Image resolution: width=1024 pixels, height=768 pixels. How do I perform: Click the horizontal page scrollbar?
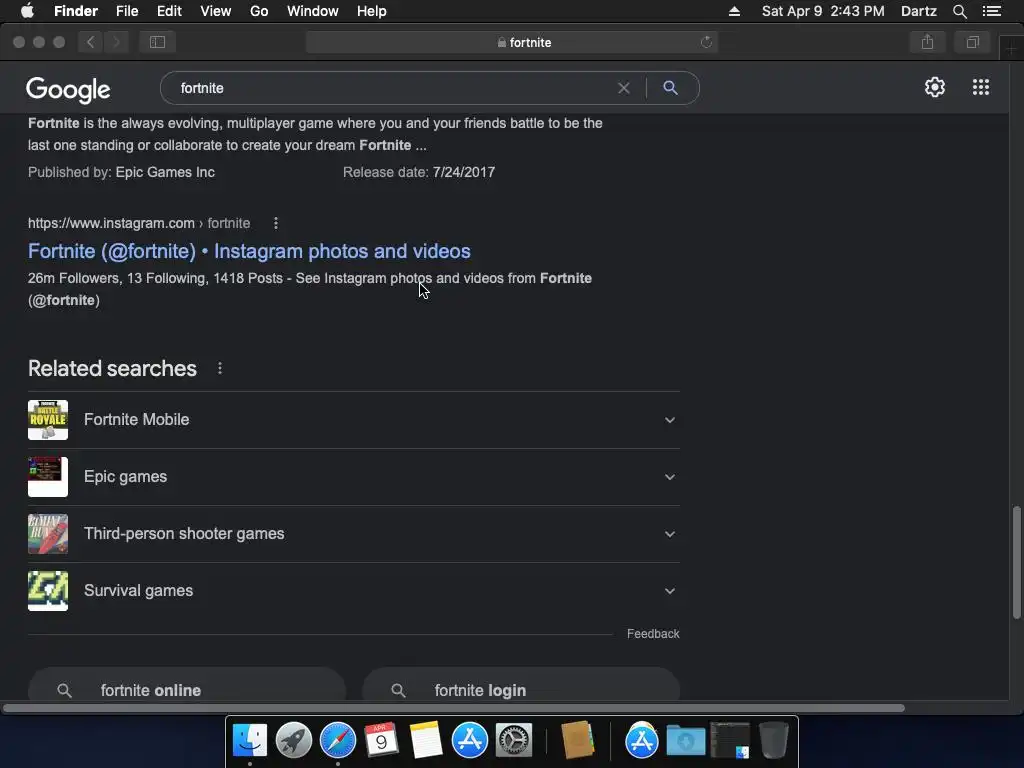453,708
